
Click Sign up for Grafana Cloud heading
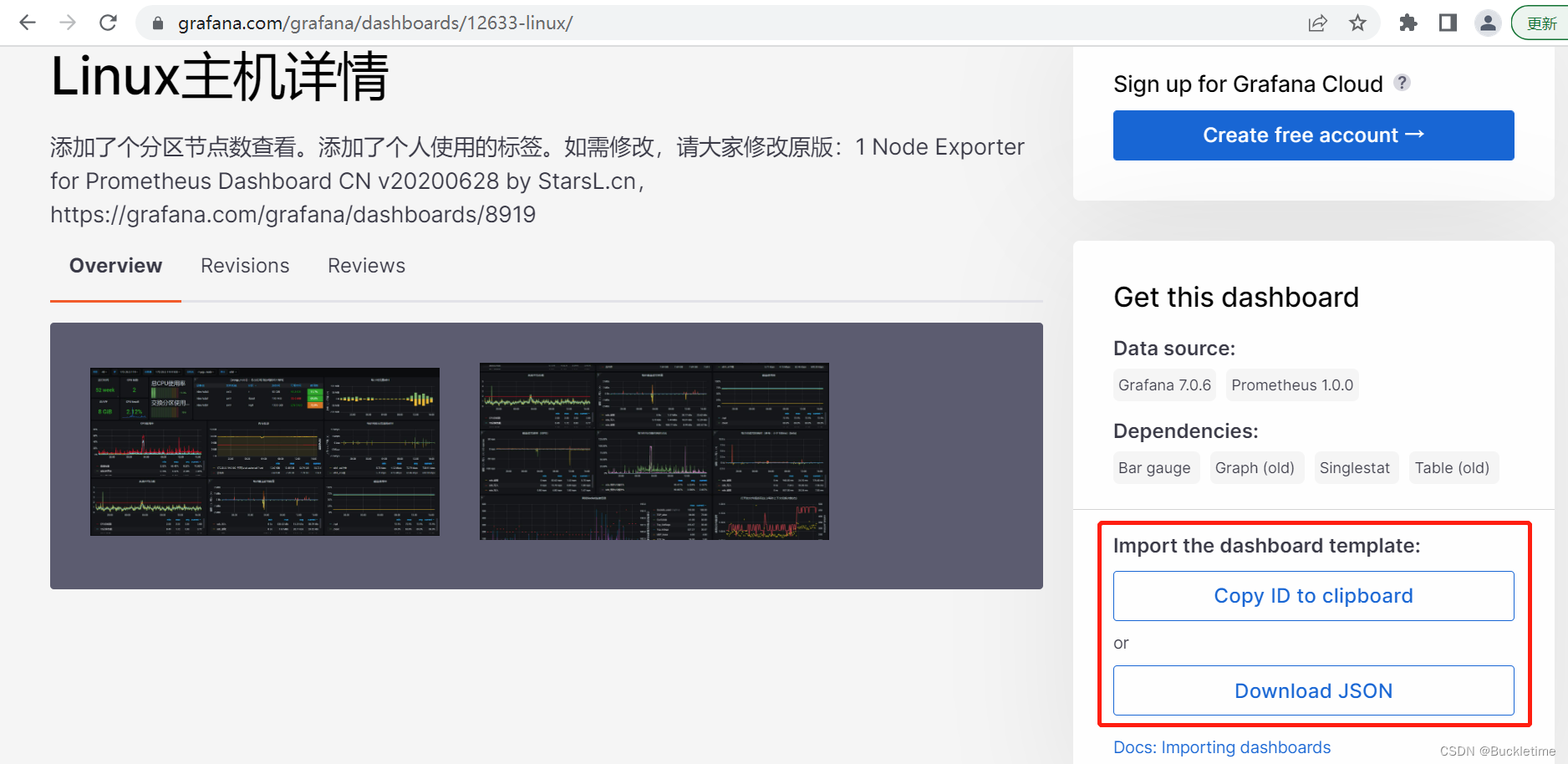point(1248,84)
